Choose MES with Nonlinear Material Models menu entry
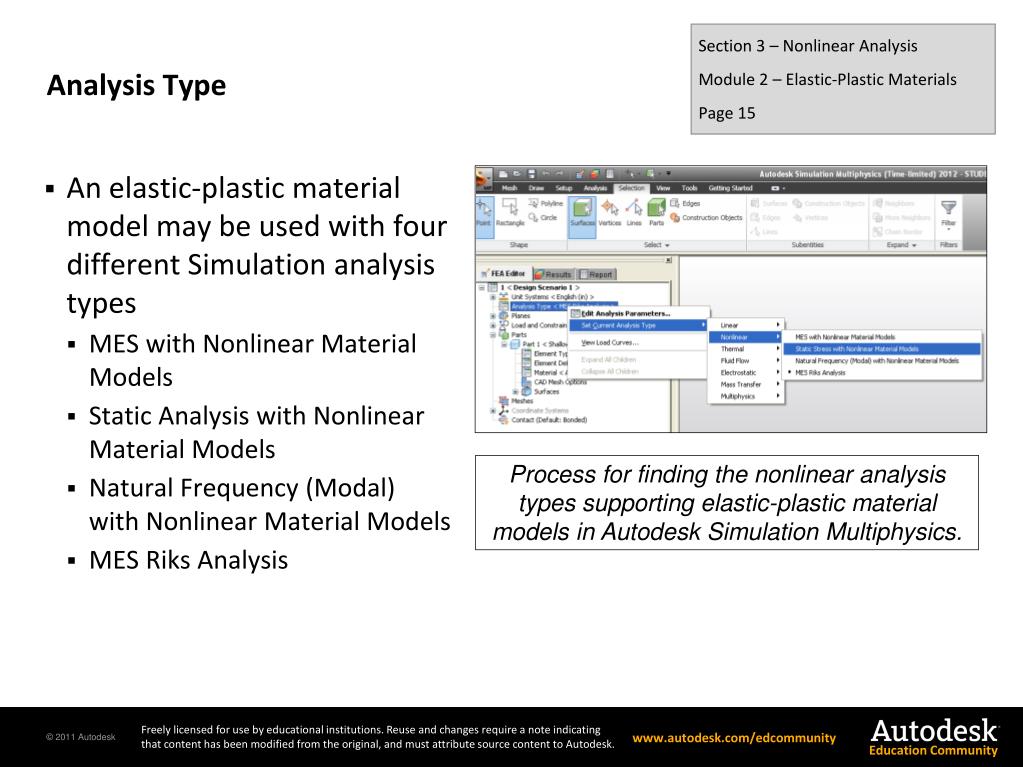This screenshot has height=767, width=1023. [883, 337]
